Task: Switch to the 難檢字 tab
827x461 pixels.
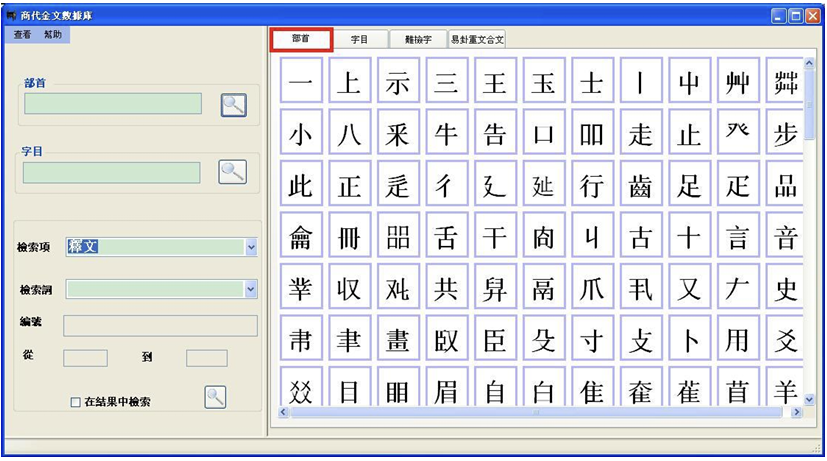Action: coord(418,40)
